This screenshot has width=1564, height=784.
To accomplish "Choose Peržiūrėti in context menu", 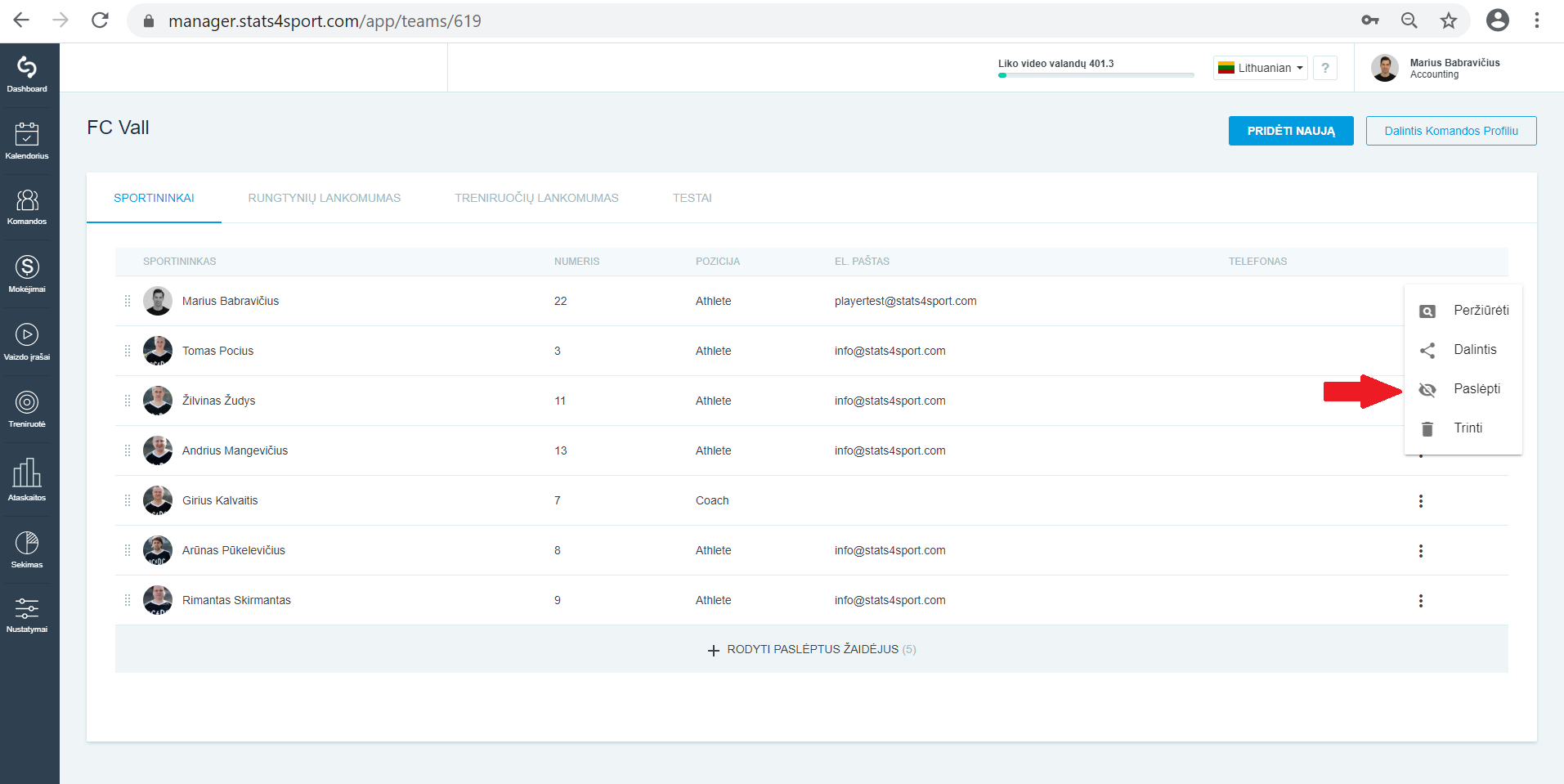I will coord(1463,311).
